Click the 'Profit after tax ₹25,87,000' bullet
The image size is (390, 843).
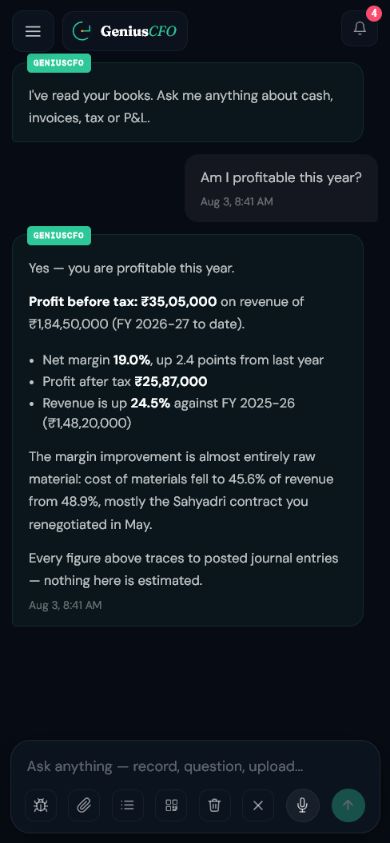tap(125, 382)
